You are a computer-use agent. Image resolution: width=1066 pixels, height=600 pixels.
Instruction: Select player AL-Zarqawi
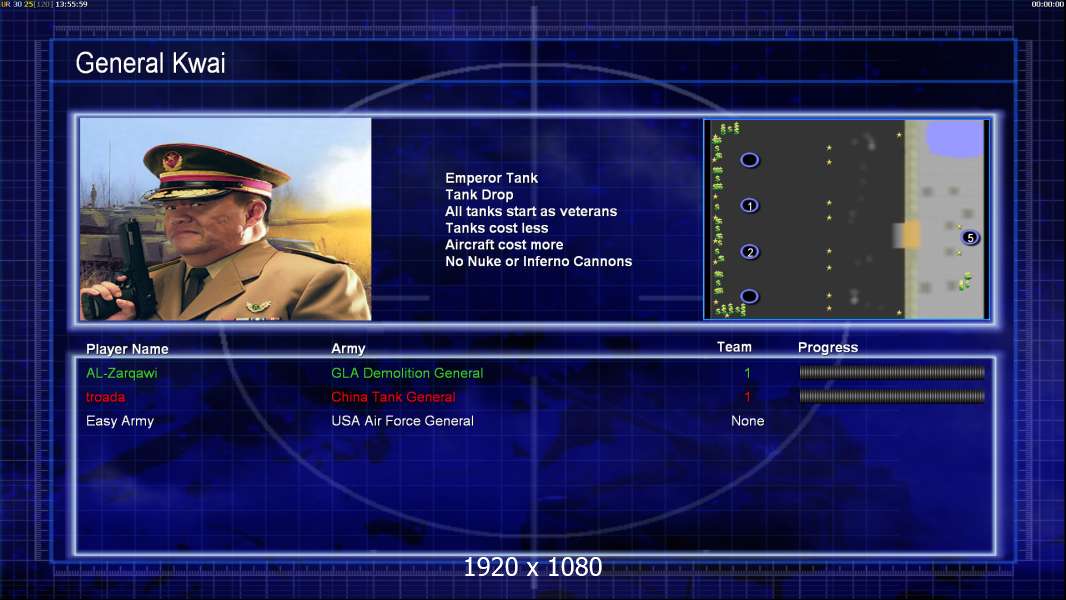(122, 373)
